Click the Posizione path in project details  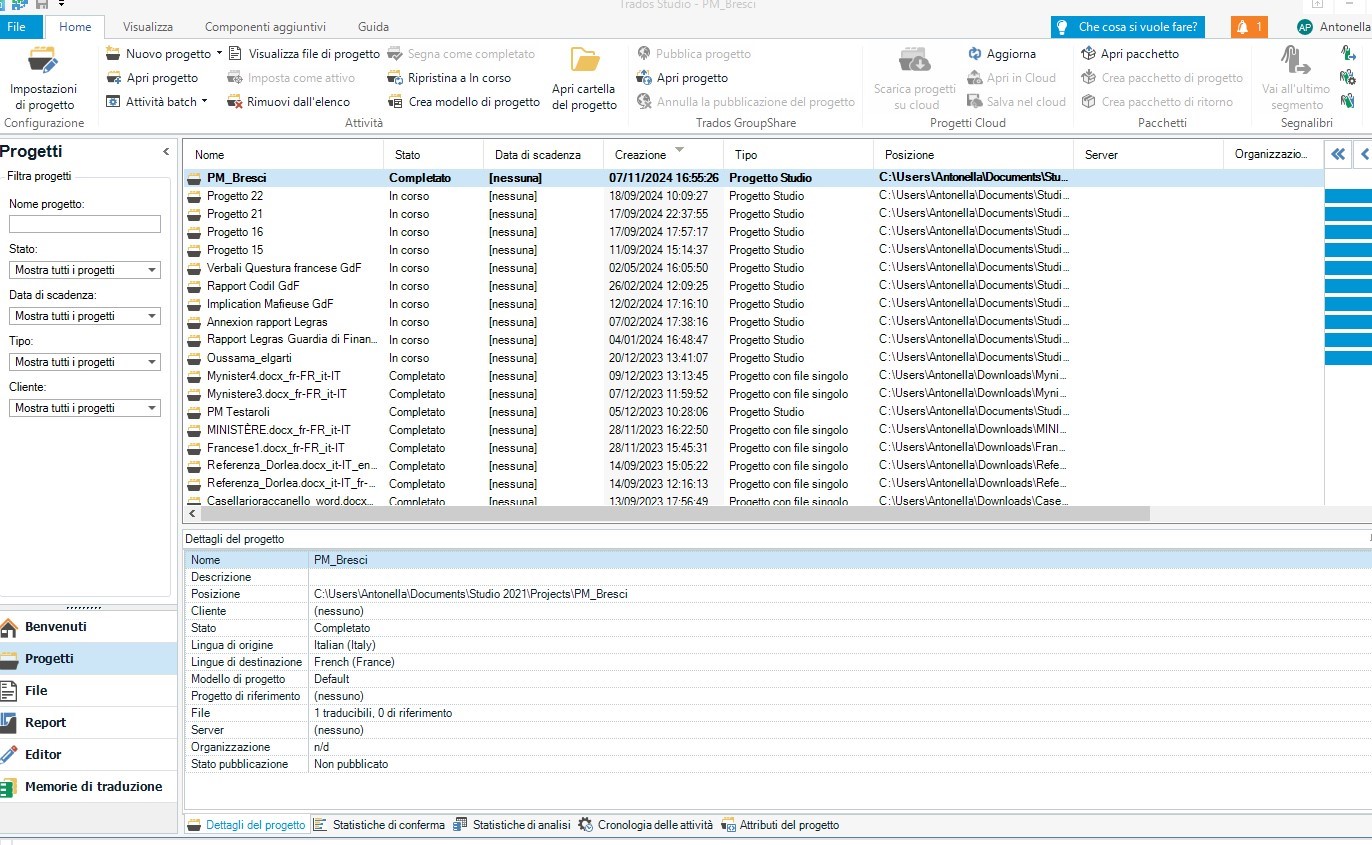tap(471, 594)
